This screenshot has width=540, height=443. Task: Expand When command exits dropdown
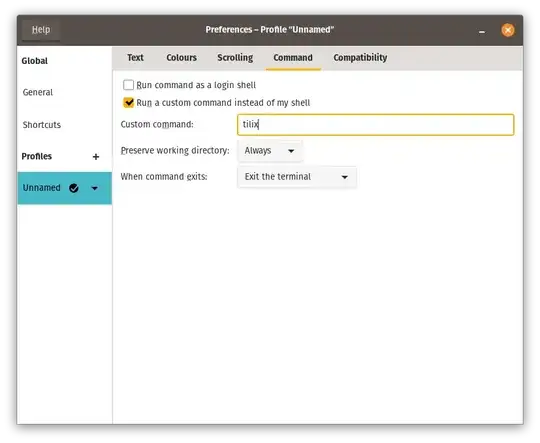point(297,177)
